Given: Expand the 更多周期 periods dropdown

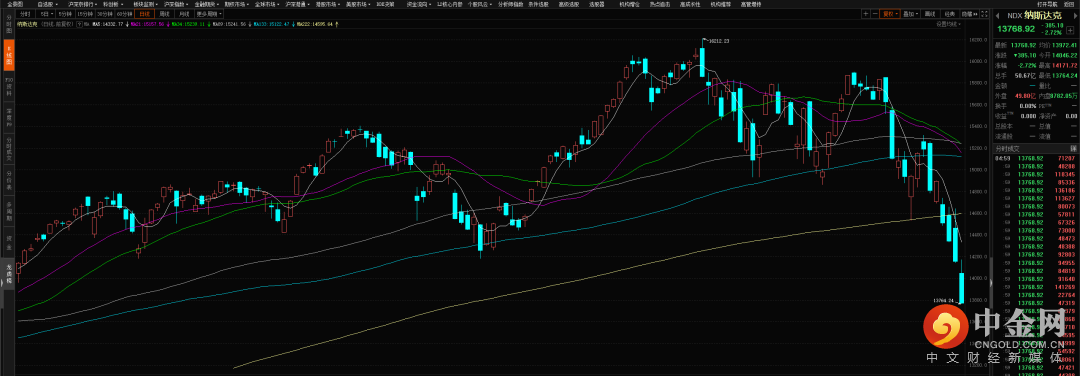Looking at the screenshot, I should [x=209, y=14].
